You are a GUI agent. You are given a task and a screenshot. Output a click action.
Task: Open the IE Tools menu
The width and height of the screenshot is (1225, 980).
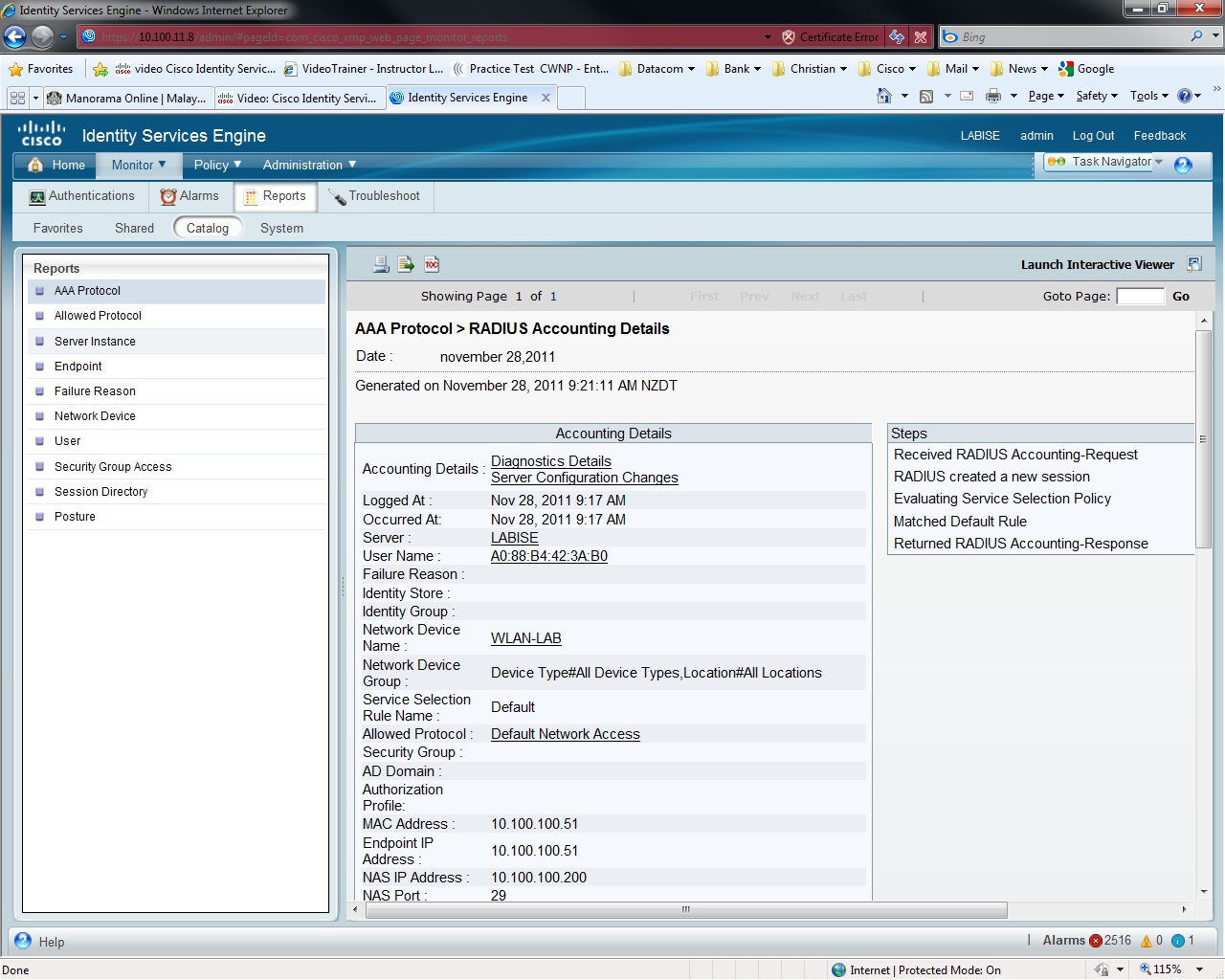pyautogui.click(x=1149, y=96)
